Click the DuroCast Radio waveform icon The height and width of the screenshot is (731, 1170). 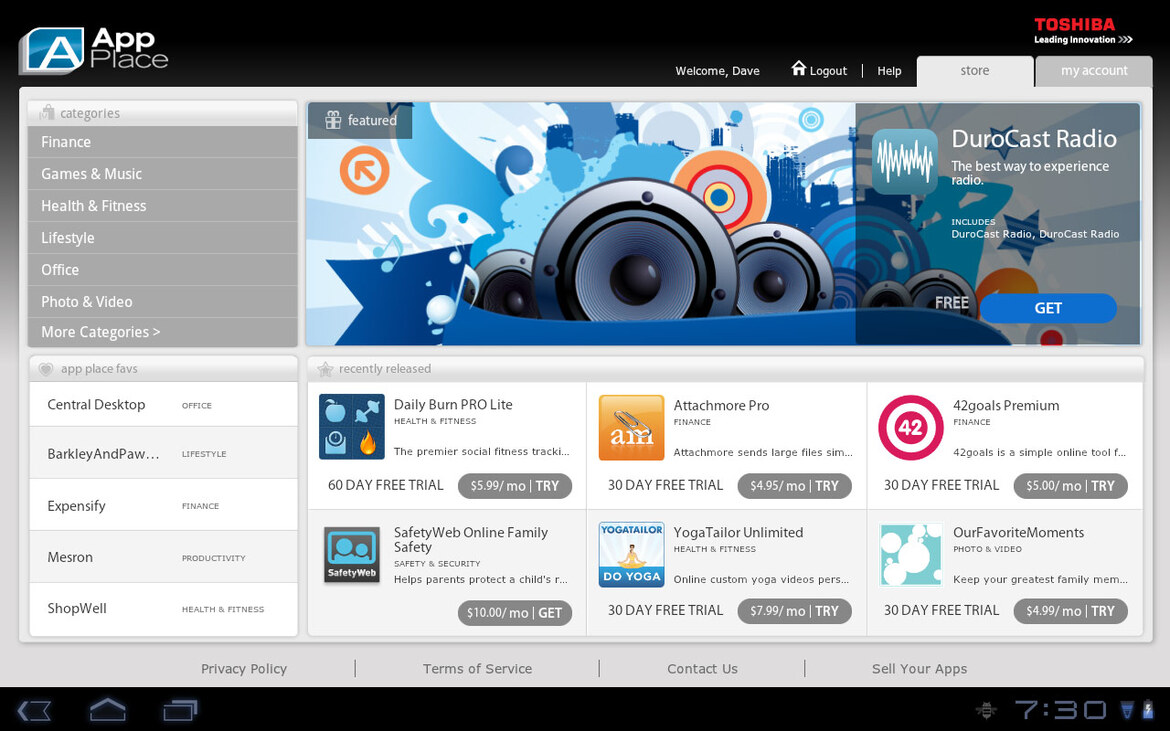coord(904,161)
